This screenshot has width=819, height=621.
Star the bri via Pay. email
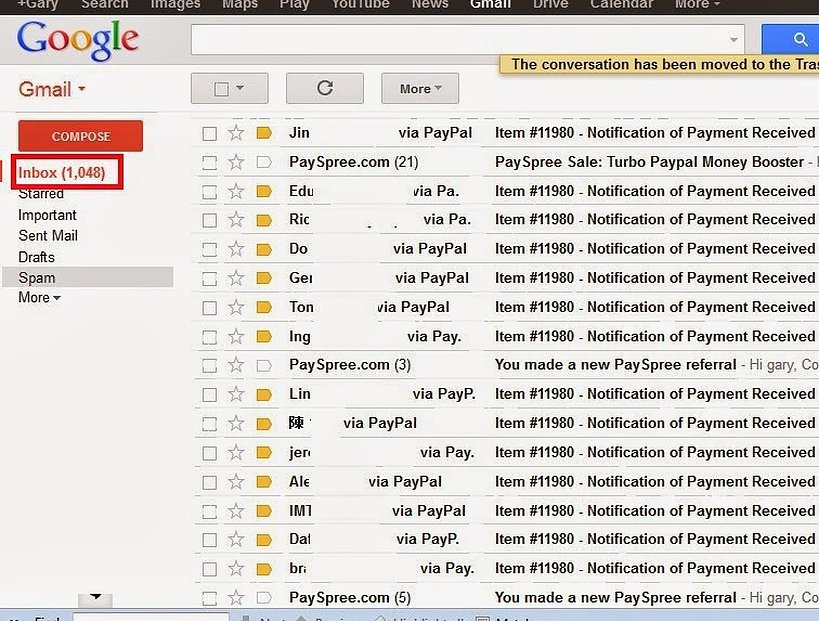(x=236, y=569)
